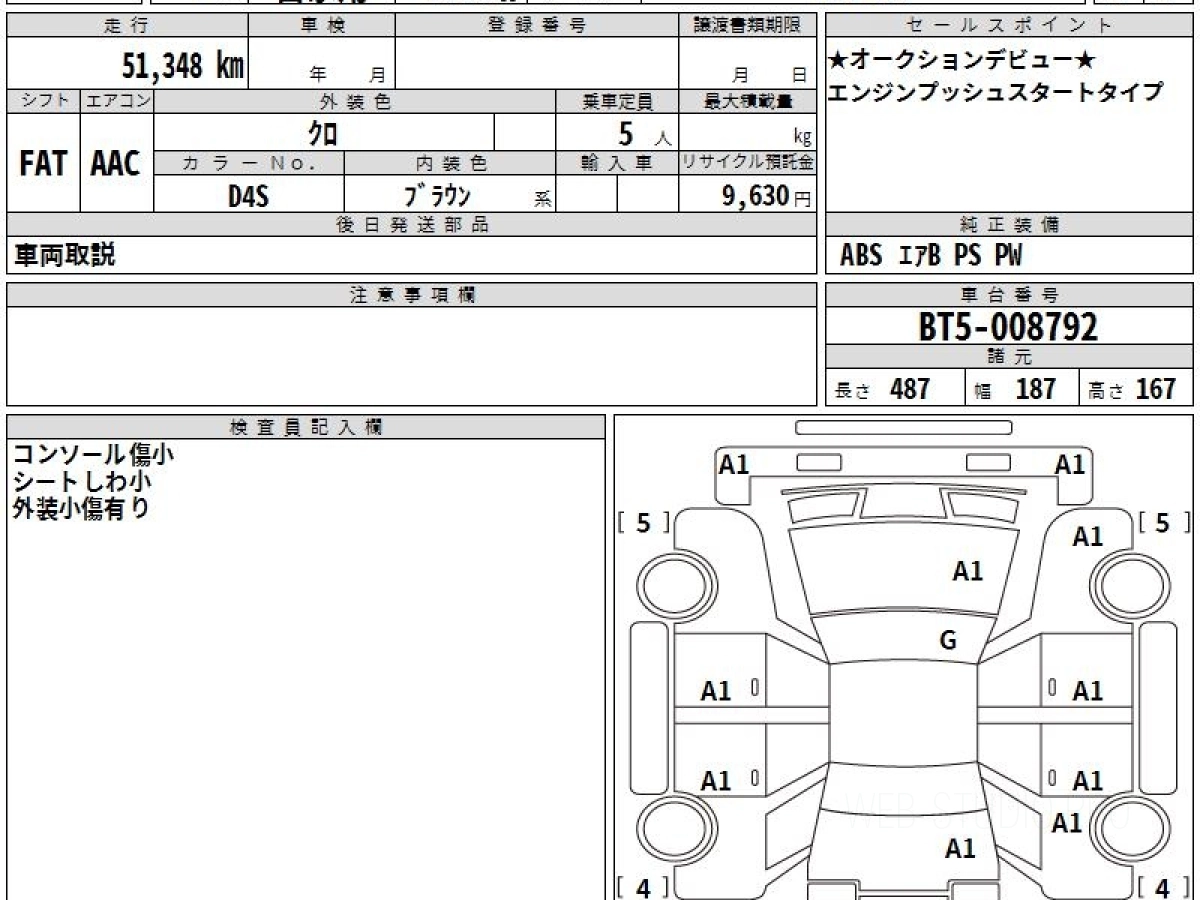Image resolution: width=1200 pixels, height=900 pixels.
Task: Select the セールスポイント section header
Action: coord(1010,26)
